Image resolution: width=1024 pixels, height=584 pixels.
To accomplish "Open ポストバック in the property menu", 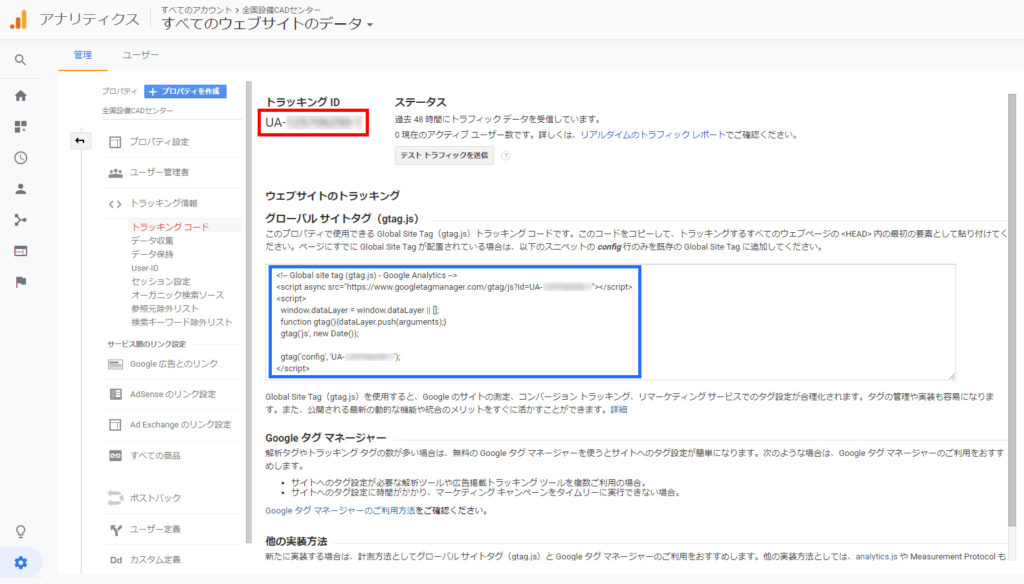I will [x=155, y=498].
